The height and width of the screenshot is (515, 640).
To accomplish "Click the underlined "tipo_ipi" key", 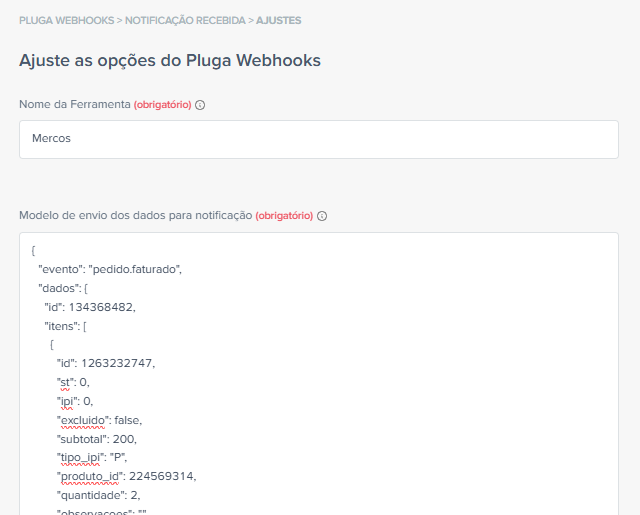I will 80,457.
